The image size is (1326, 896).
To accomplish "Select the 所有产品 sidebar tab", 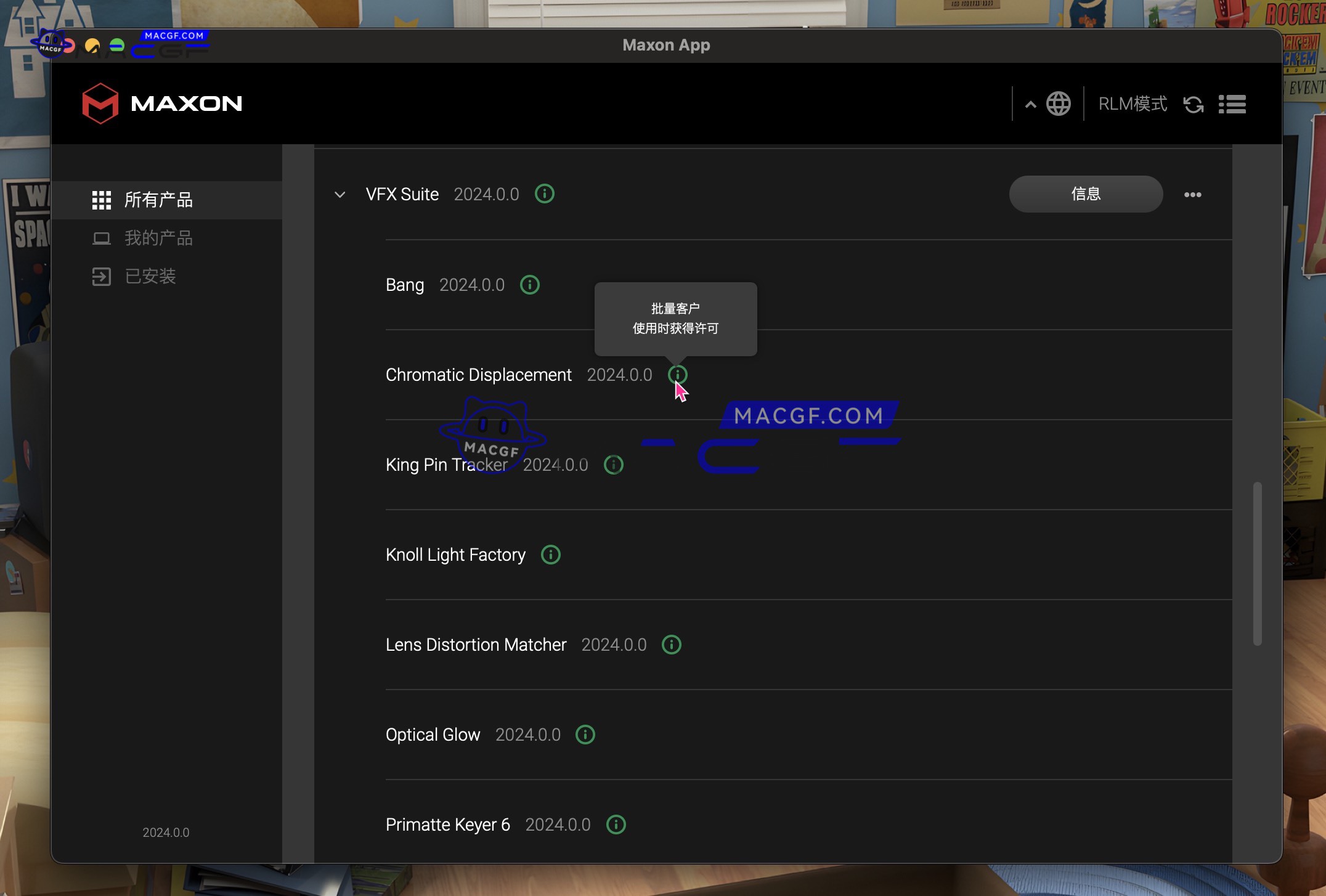I will (x=158, y=200).
